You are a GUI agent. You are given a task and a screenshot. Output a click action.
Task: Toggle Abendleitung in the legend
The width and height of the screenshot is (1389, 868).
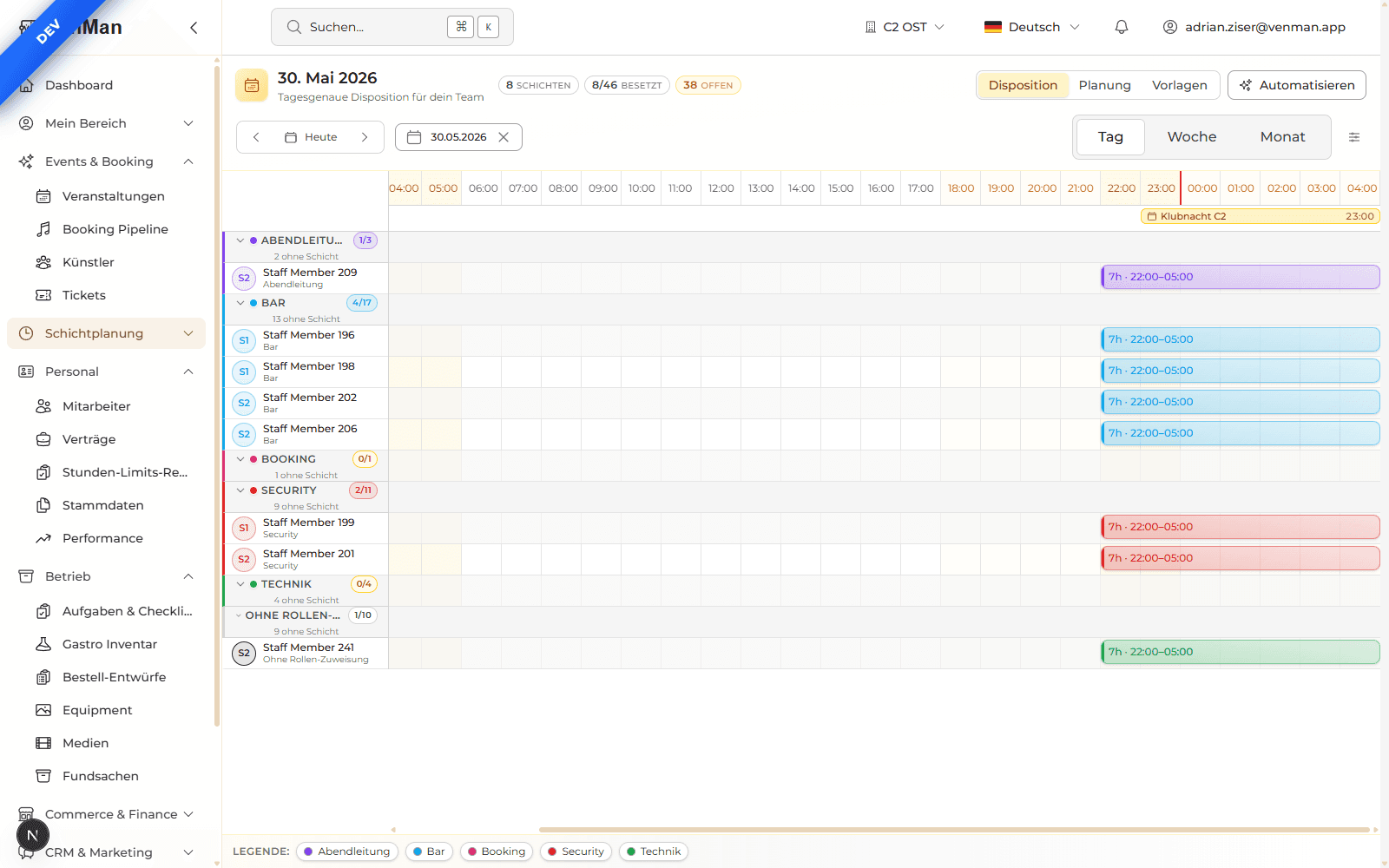347,852
